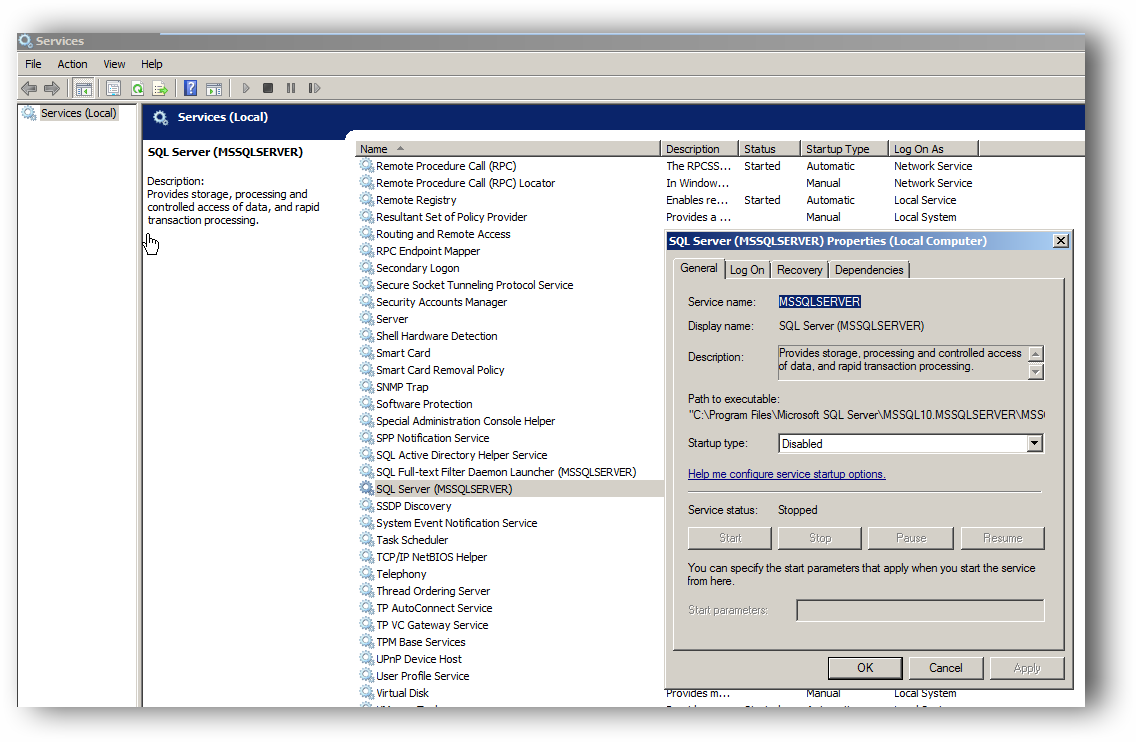This screenshot has height=742, width=1136.
Task: Select the SQL Active Directory Helper Service
Action: coord(462,454)
